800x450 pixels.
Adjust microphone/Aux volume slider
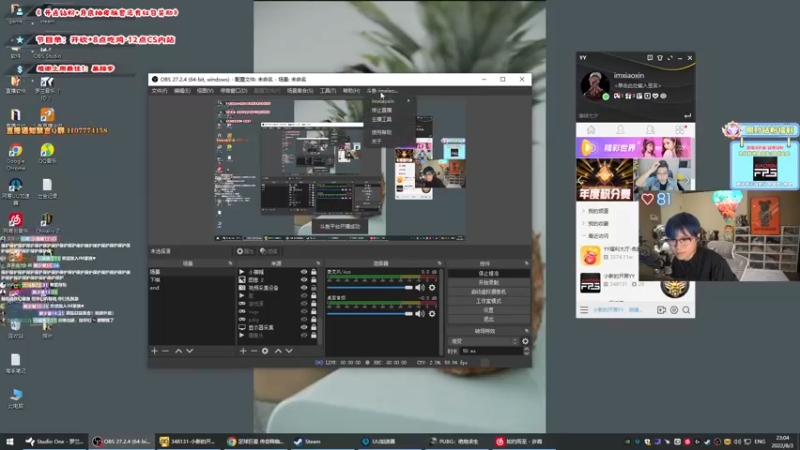pos(369,288)
